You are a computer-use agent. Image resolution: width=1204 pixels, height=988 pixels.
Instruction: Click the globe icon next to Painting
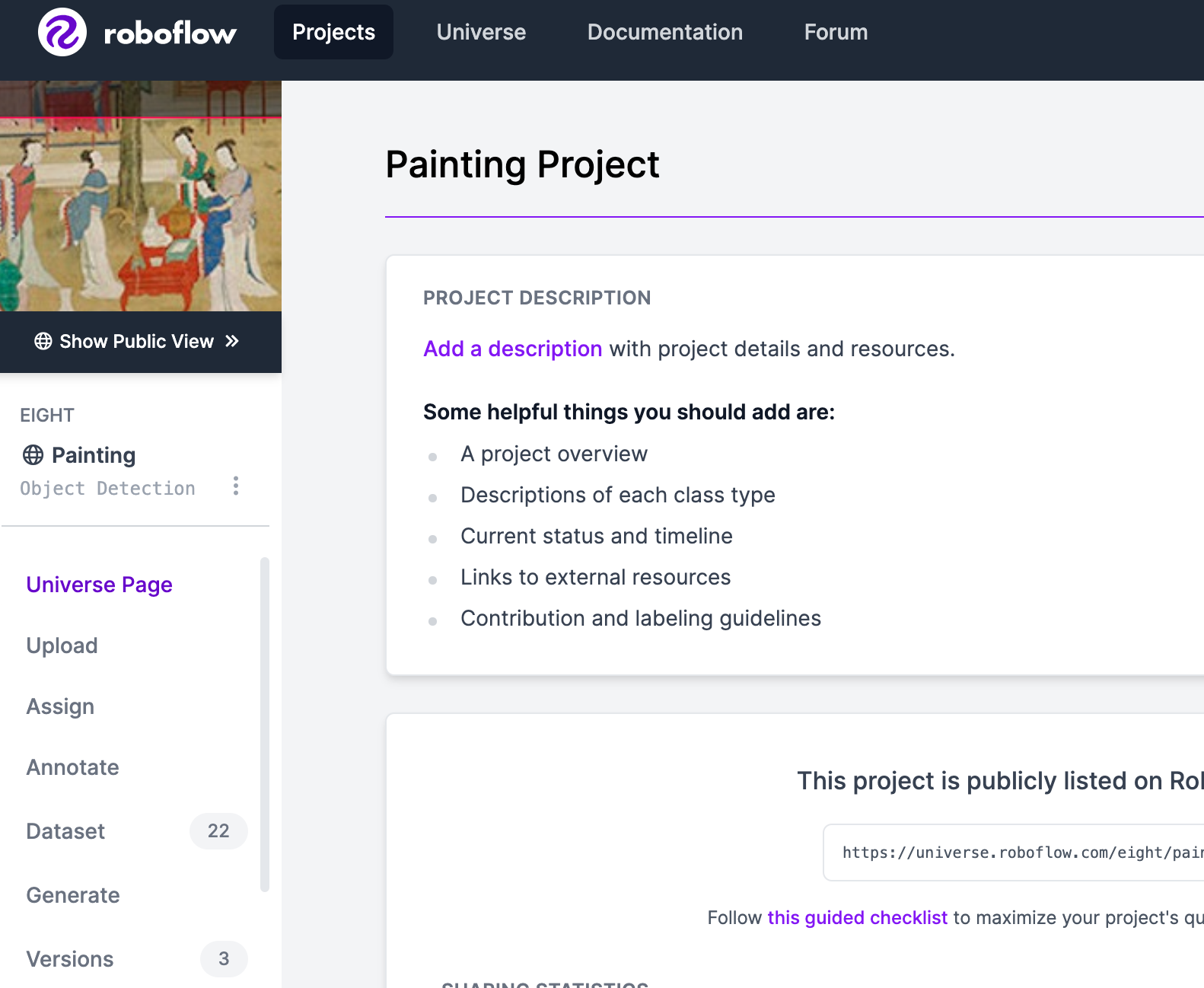(x=33, y=455)
